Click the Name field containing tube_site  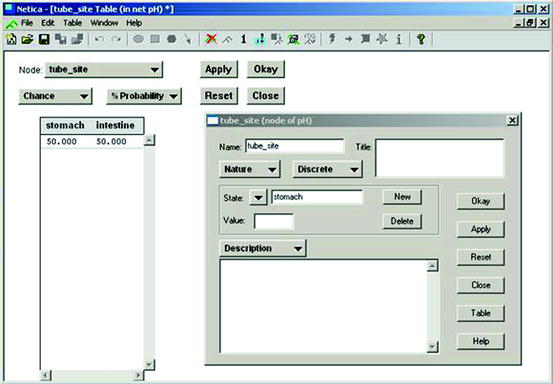[x=294, y=146]
